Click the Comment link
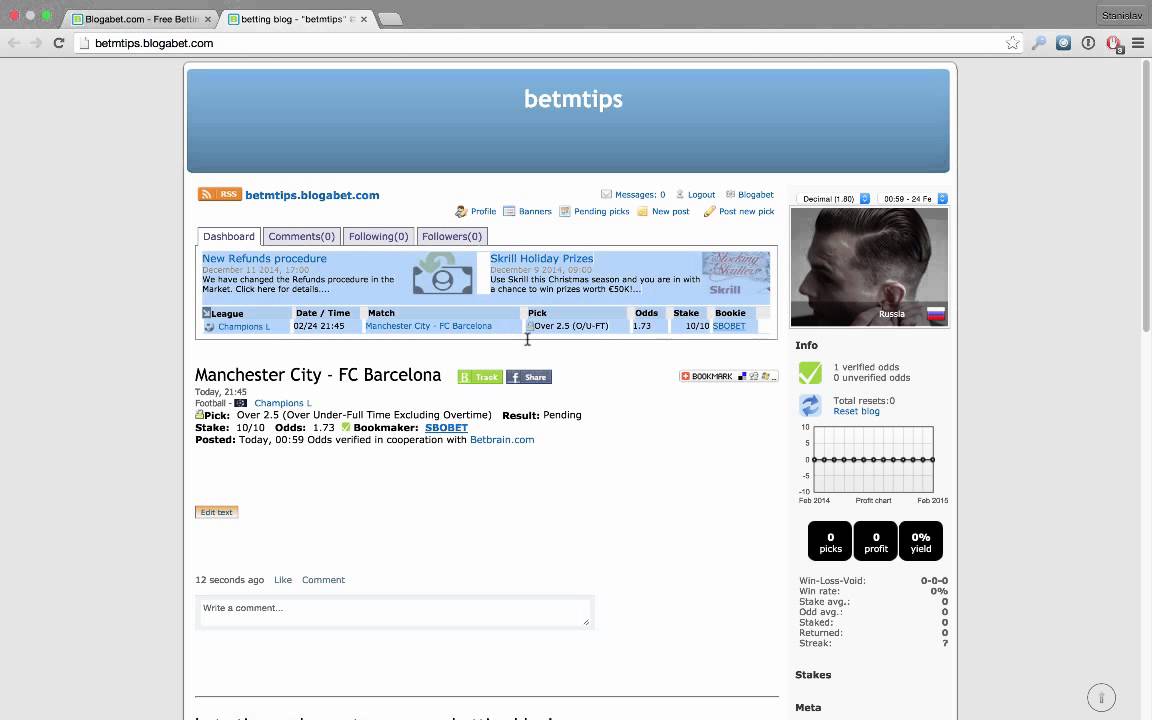The width and height of the screenshot is (1152, 720). [x=323, y=580]
